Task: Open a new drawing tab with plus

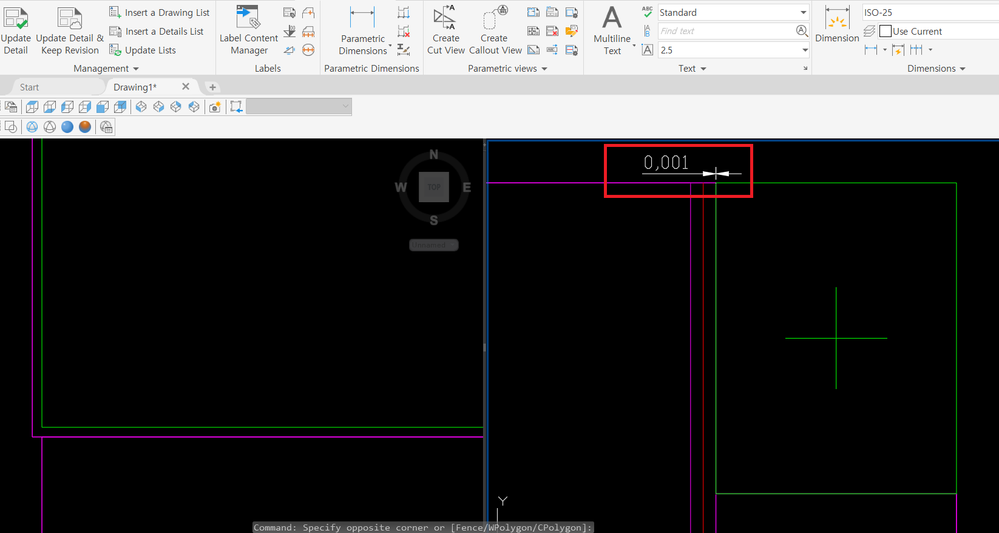Action: [213, 87]
